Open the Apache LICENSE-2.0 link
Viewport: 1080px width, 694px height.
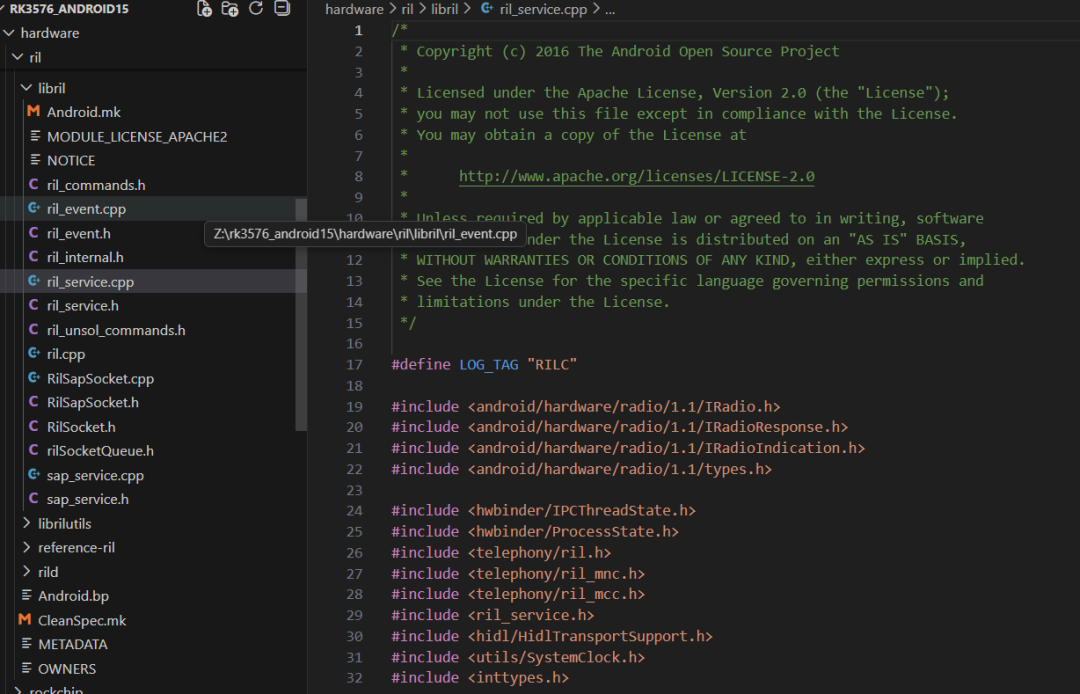(x=636, y=176)
